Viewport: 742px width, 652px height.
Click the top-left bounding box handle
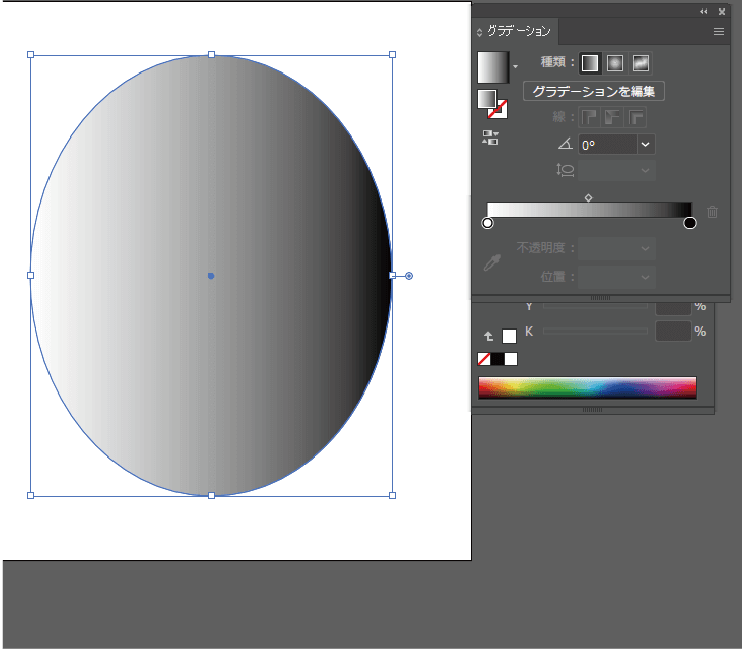(x=31, y=55)
